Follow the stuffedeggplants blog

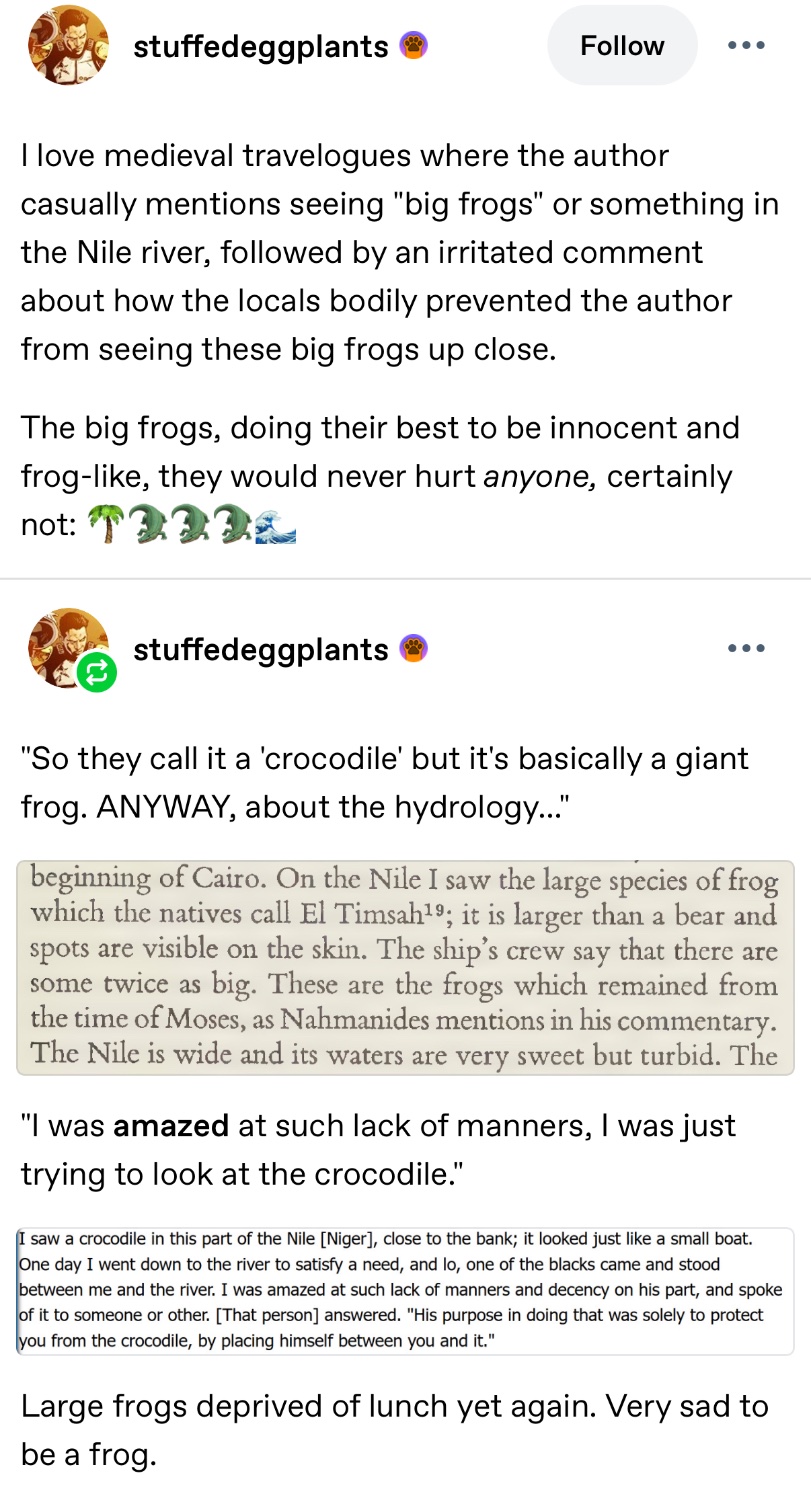622,45
